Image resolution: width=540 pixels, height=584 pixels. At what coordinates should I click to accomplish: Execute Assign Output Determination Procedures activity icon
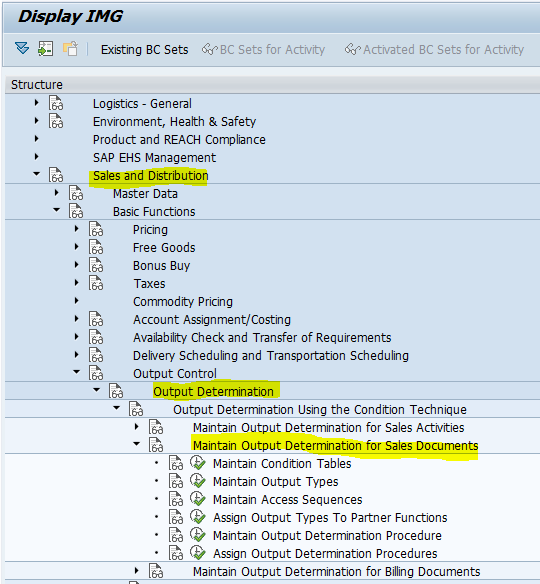click(198, 553)
